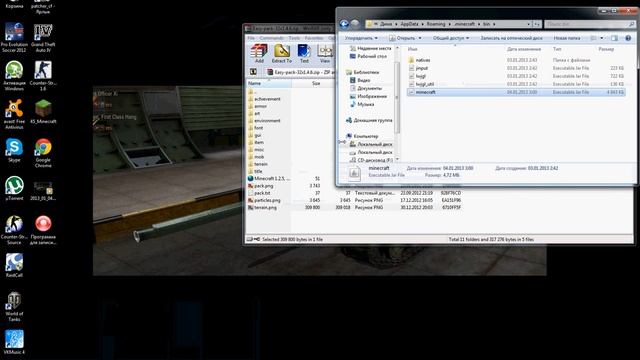Click the Roaming breadcrumb in the address bar
Viewport: 640px width, 360px height.
[436, 24]
